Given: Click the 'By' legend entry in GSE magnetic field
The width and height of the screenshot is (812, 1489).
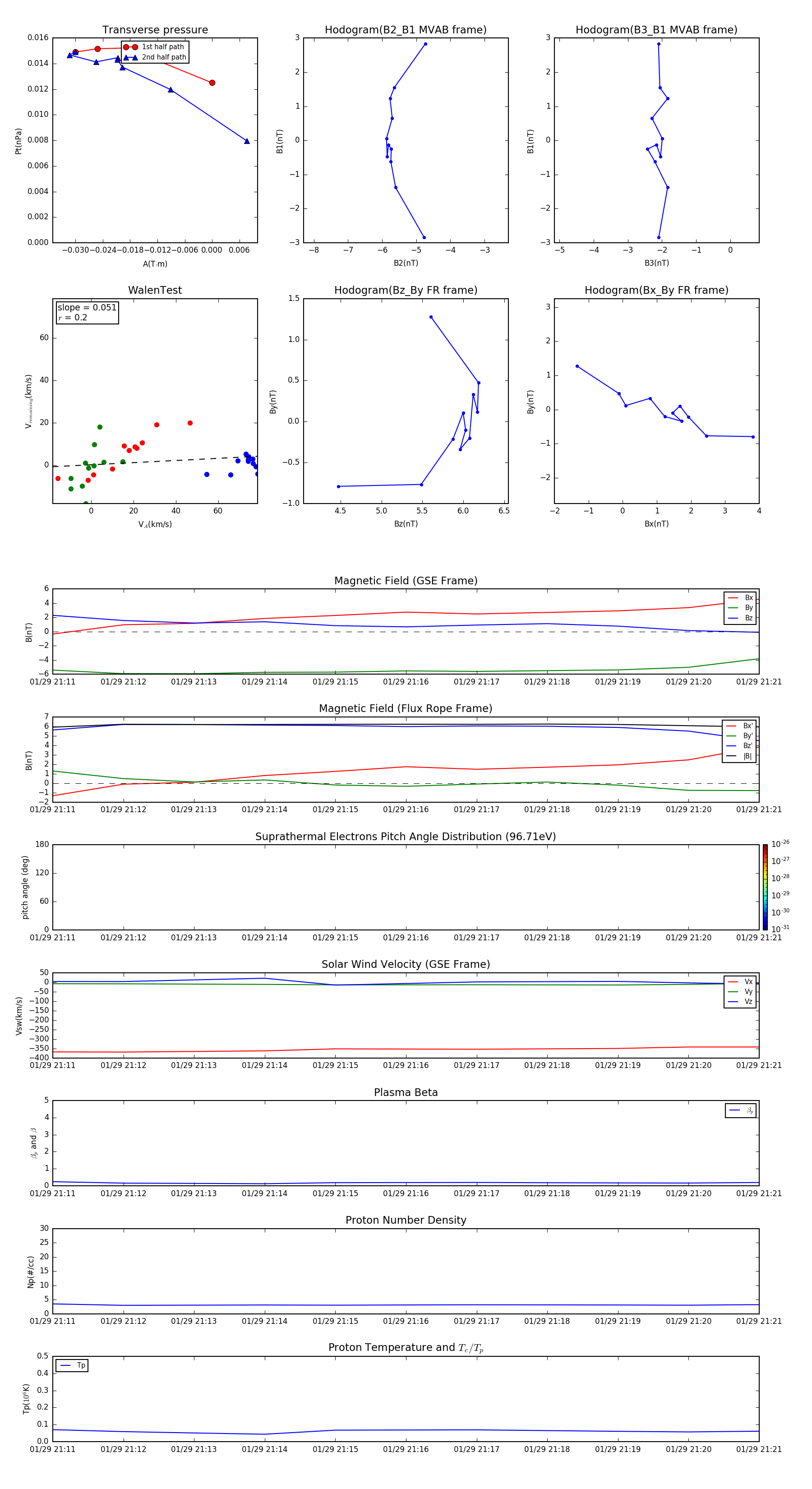Looking at the screenshot, I should (x=740, y=607).
